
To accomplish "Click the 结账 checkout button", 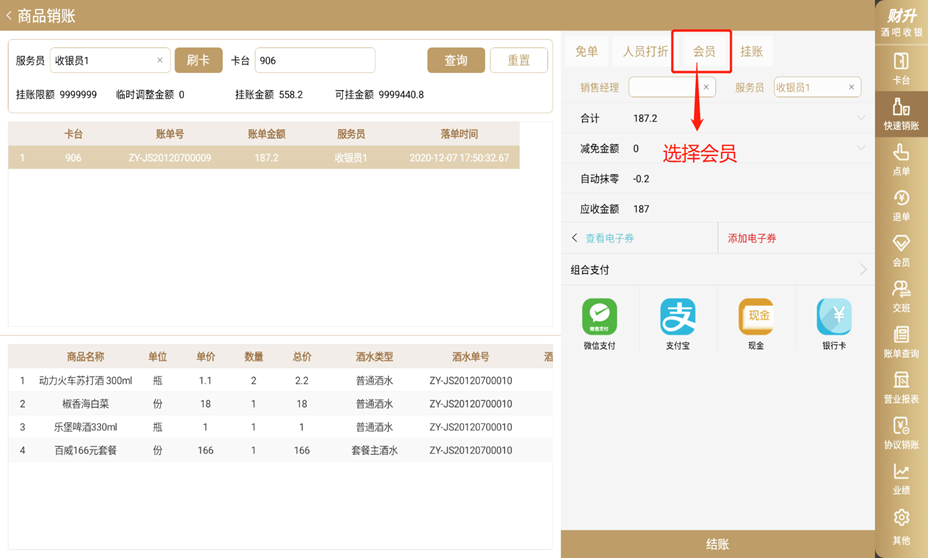I will (x=718, y=544).
